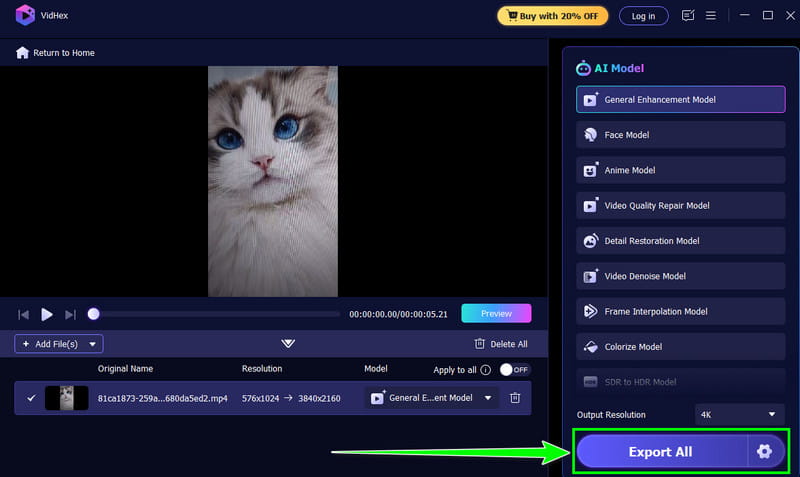Choose the SDR to HDR Model
Viewport: 800px width, 477px height.
pyautogui.click(x=680, y=382)
